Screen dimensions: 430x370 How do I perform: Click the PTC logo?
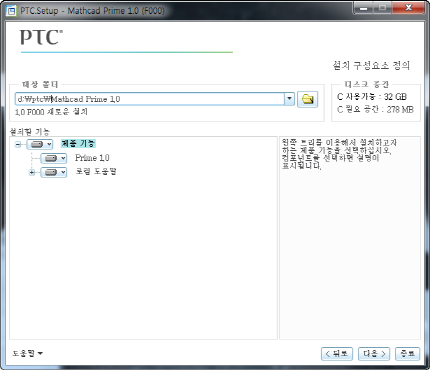point(41,37)
